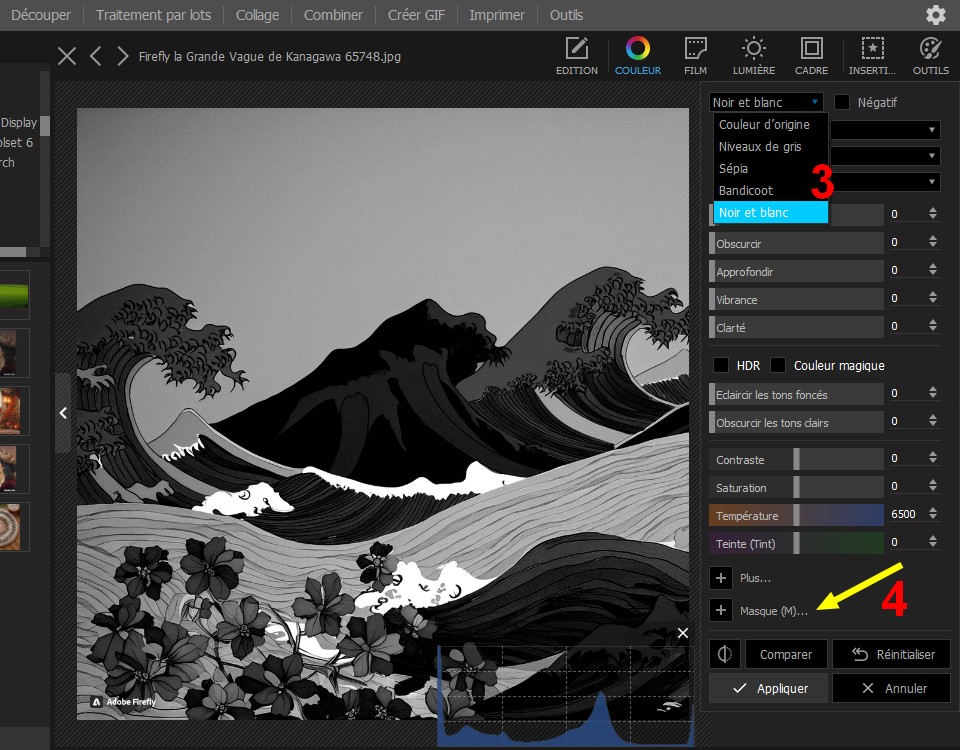Click the file name Firefly la Grande Vague
Screen dimensions: 960x750
pos(269,57)
